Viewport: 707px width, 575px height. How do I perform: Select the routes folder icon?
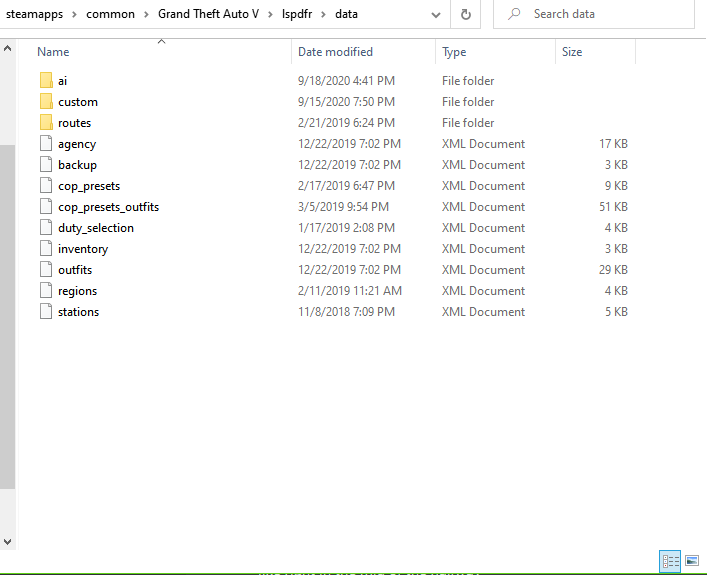tap(46, 123)
